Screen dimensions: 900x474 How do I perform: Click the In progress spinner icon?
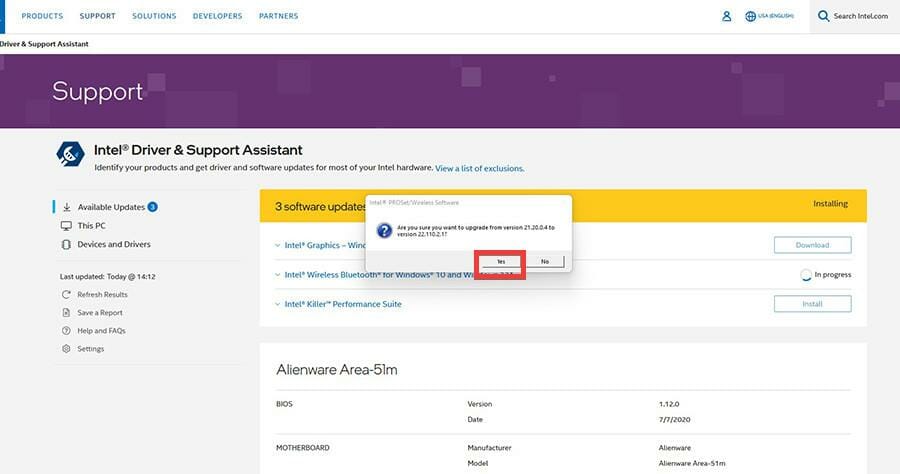[806, 275]
